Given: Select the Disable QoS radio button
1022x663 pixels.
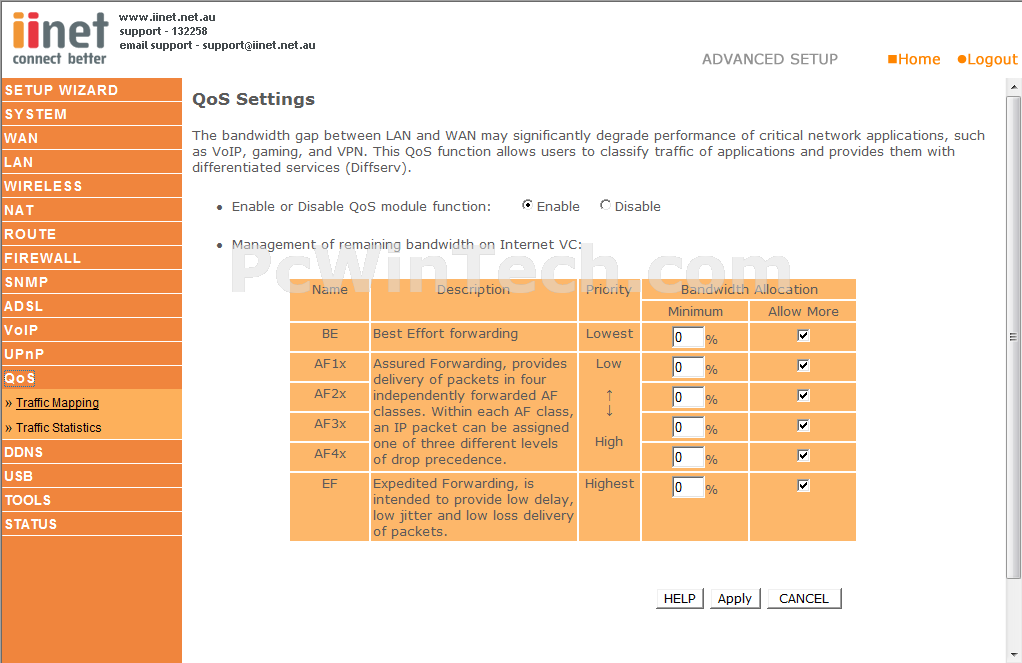Looking at the screenshot, I should click(x=606, y=205).
